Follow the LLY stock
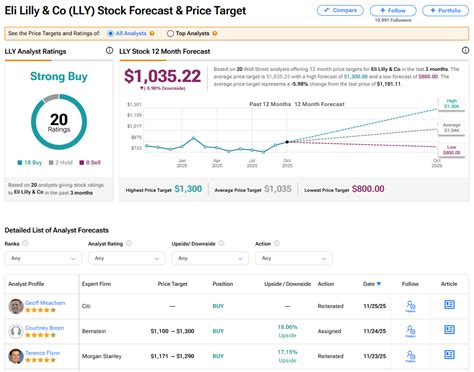 pos(393,10)
